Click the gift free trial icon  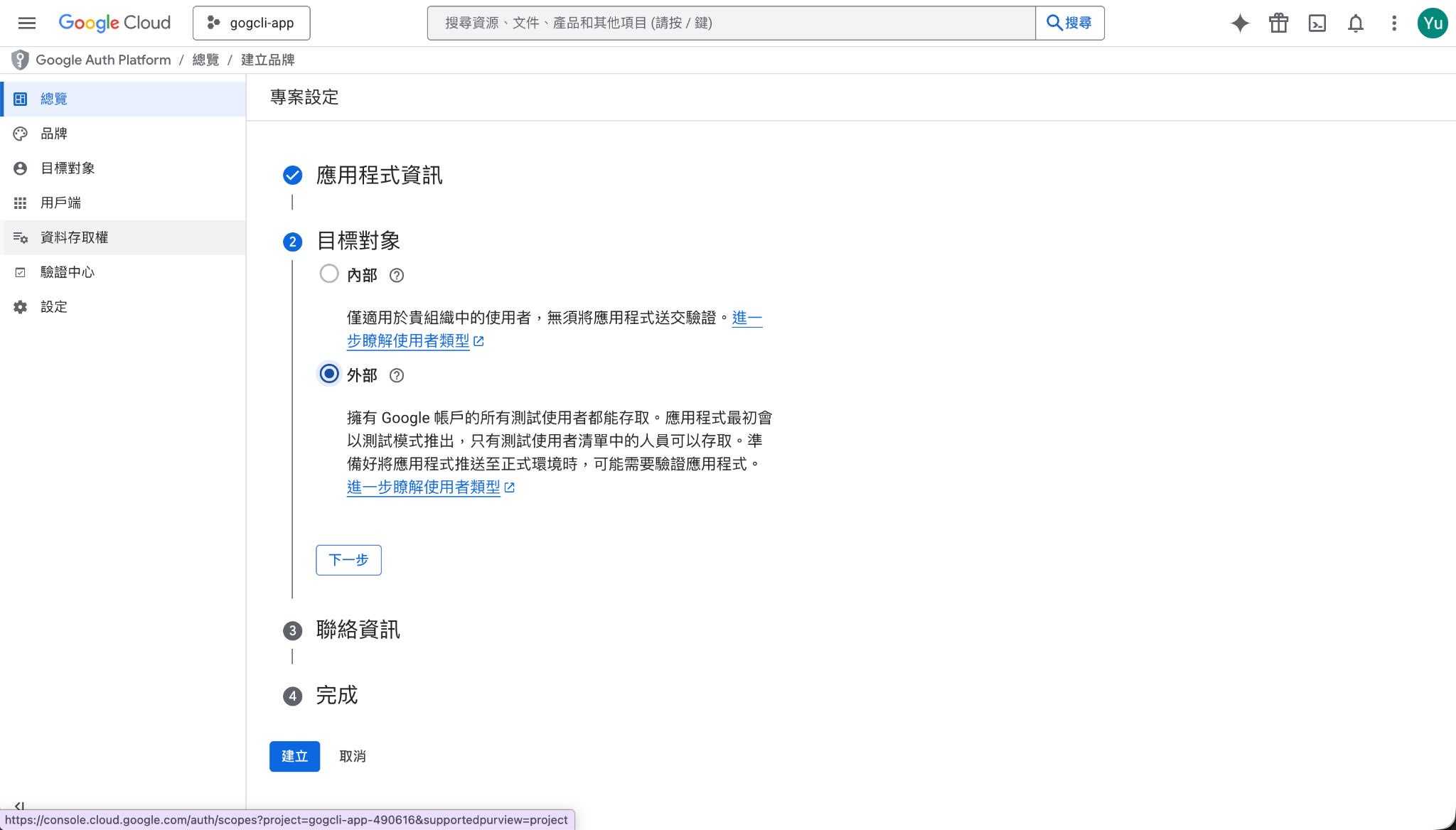1278,23
